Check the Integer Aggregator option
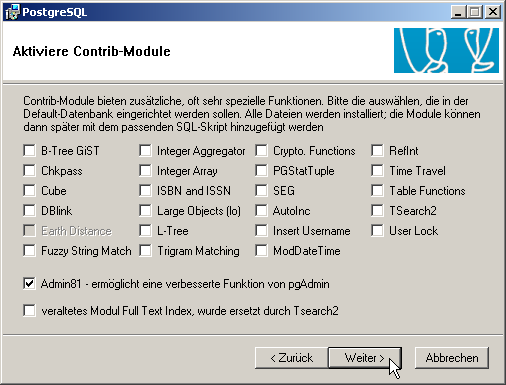 pyautogui.click(x=145, y=151)
